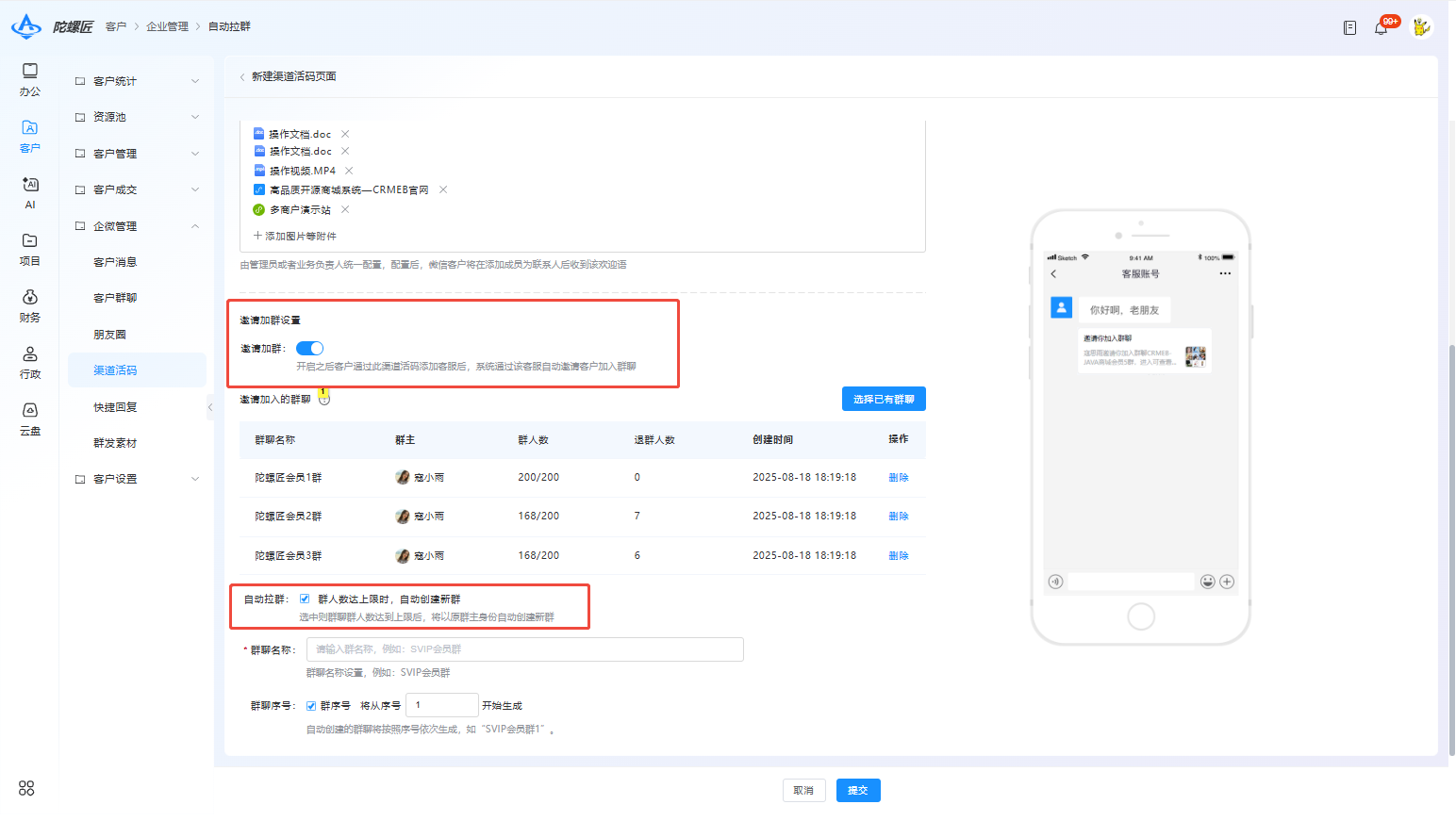Click the user avatar in header

pyautogui.click(x=1421, y=27)
